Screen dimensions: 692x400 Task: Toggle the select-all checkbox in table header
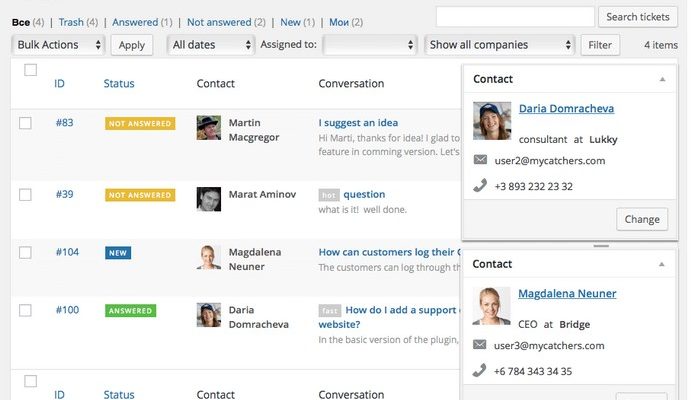click(30, 70)
